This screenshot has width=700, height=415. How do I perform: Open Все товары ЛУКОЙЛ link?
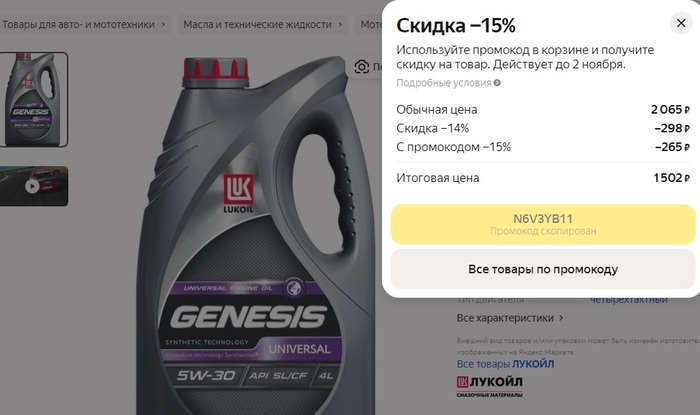click(x=505, y=364)
